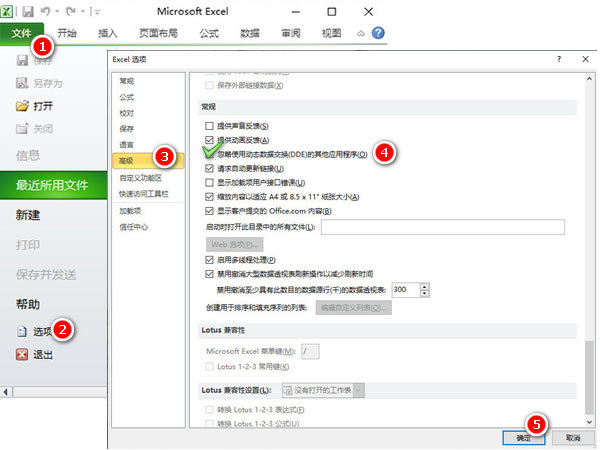
Task: Click the options dialog help question mark
Action: [559, 59]
